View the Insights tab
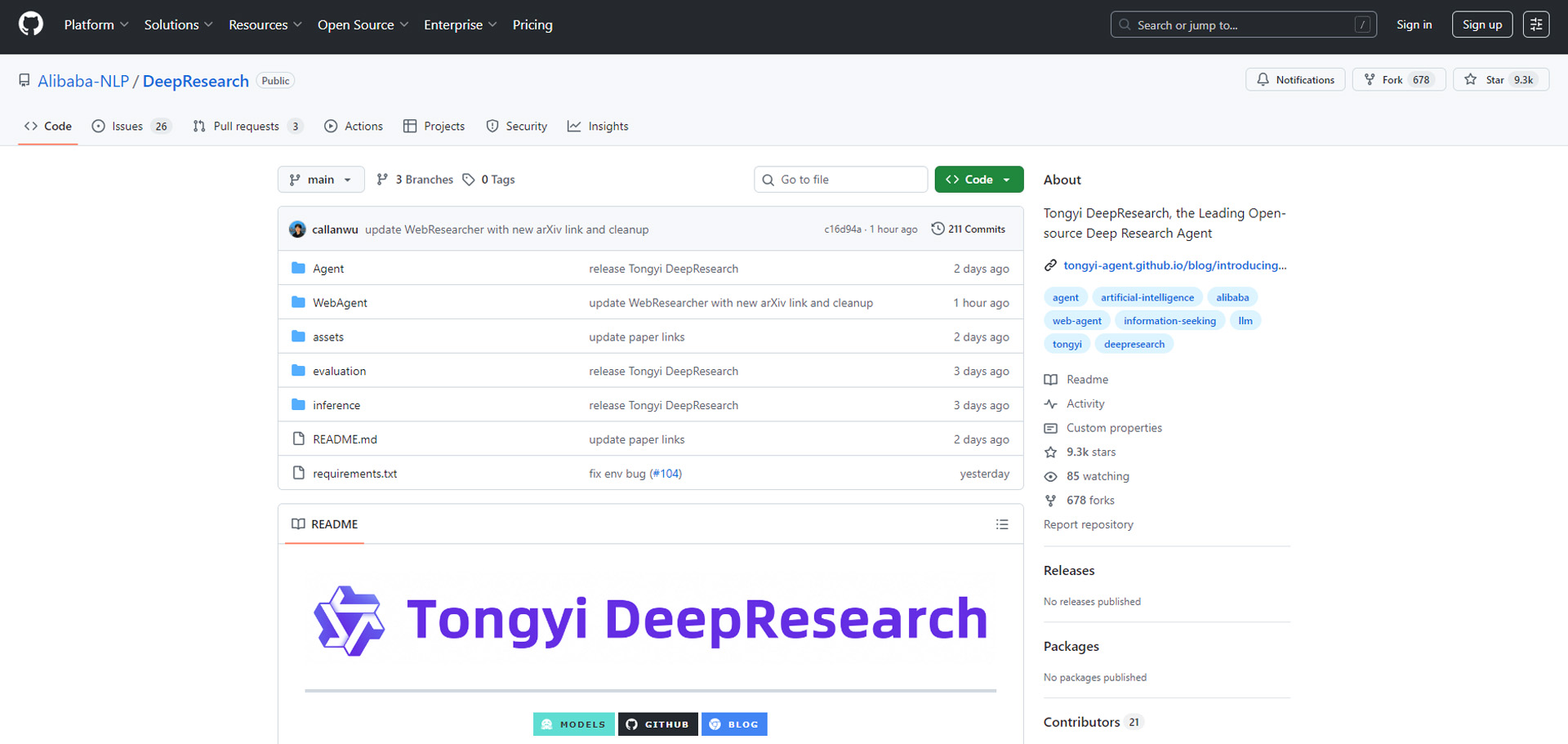Image resolution: width=1568 pixels, height=744 pixels. pyautogui.click(x=598, y=126)
